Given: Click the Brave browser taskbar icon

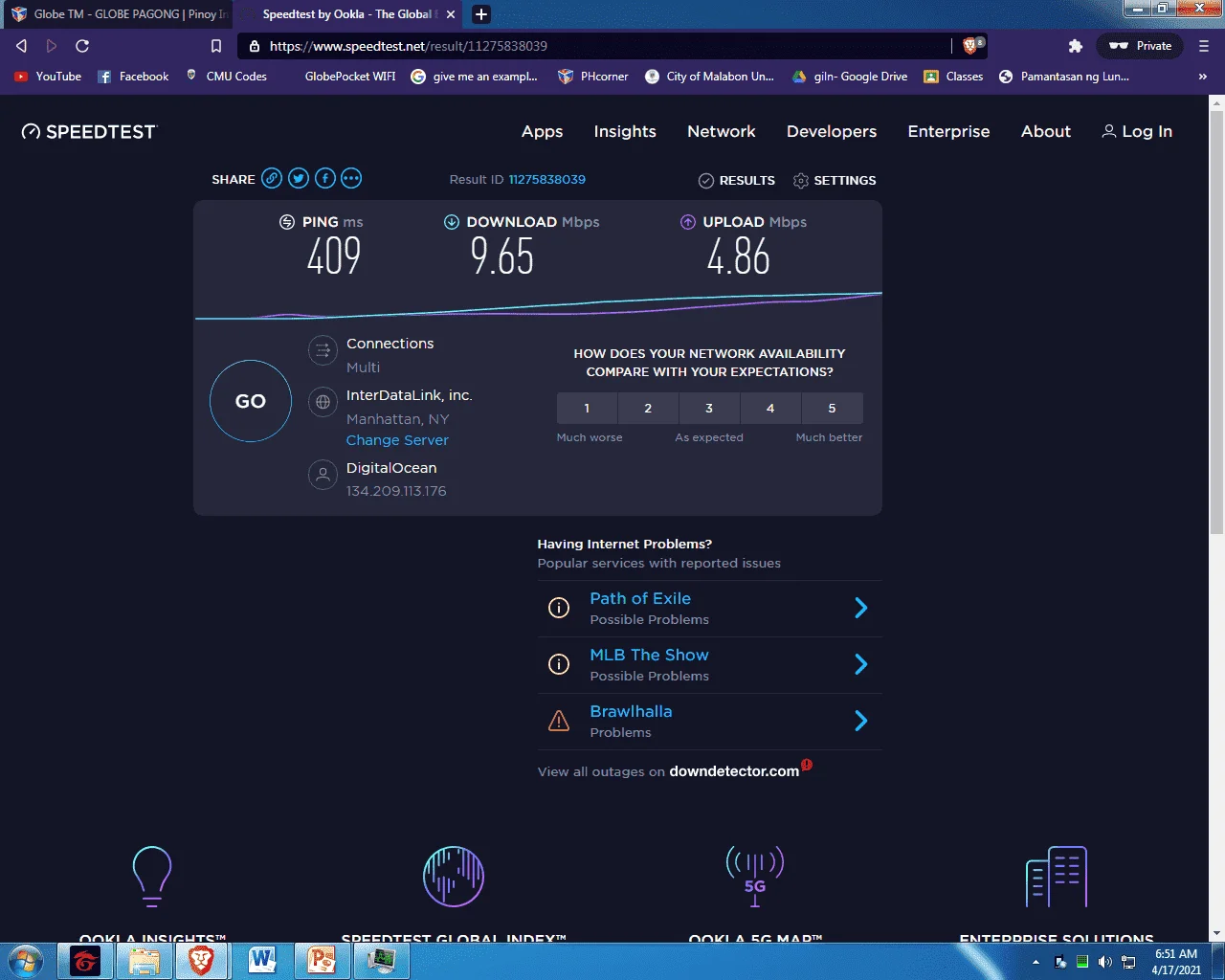Looking at the screenshot, I should click(201, 961).
